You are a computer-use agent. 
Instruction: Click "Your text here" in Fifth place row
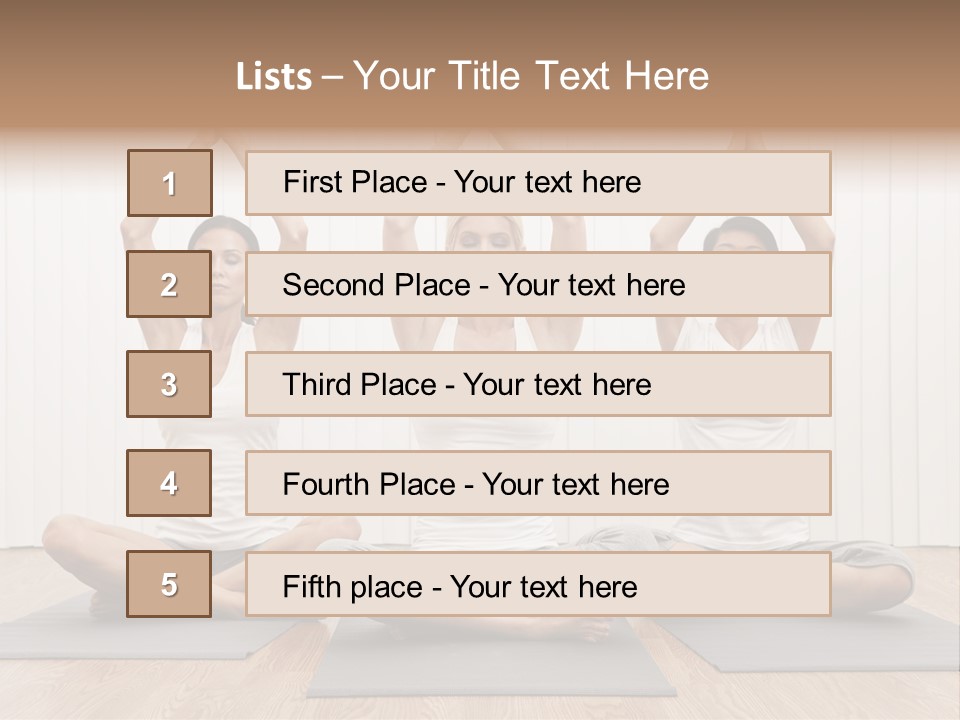pos(543,586)
